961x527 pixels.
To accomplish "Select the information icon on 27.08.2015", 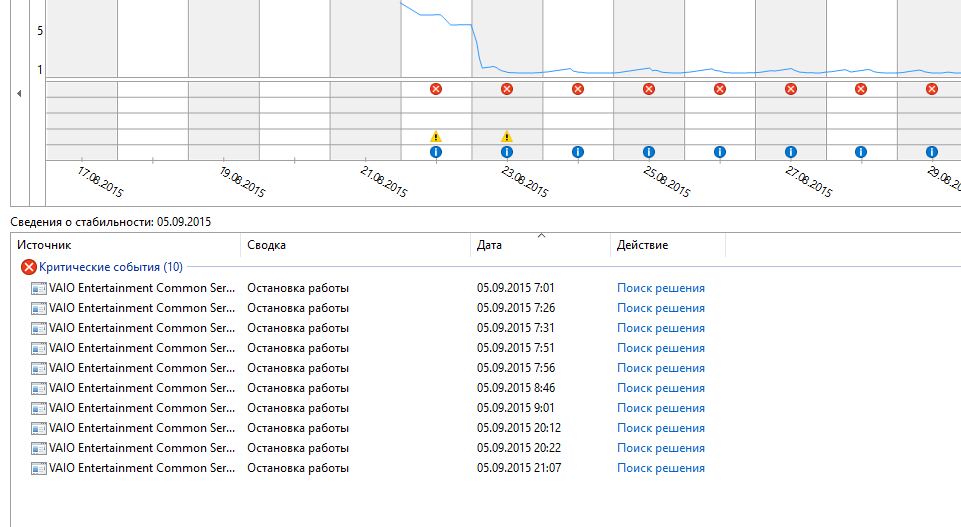I will pos(790,152).
